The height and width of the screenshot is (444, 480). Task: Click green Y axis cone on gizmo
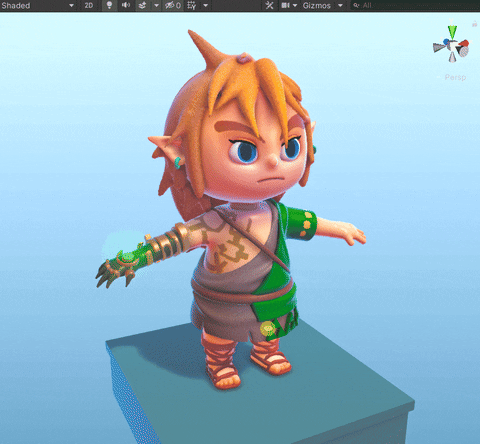tap(452, 32)
